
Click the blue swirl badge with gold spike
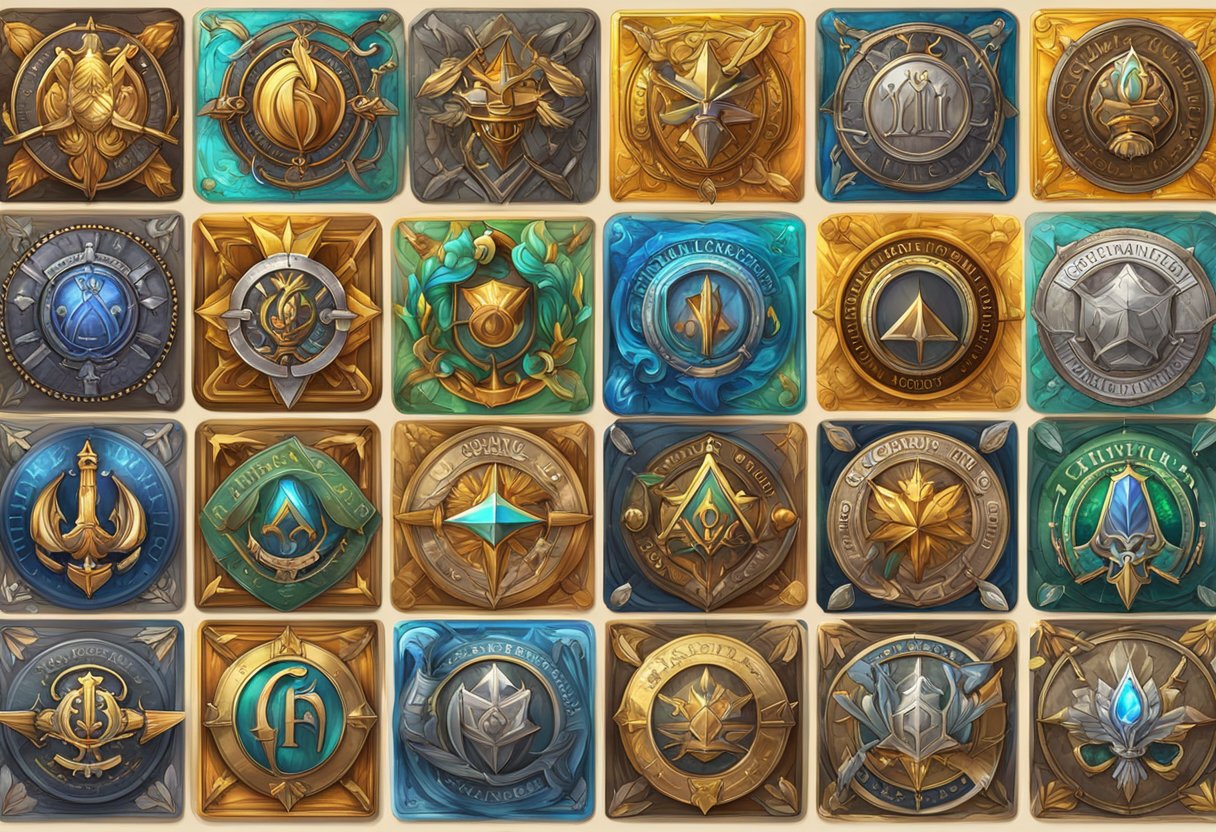(704, 314)
